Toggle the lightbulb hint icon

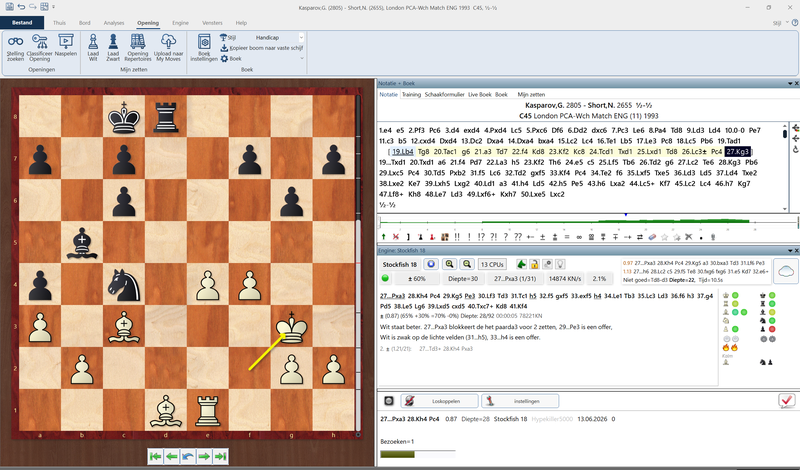tap(560, 264)
